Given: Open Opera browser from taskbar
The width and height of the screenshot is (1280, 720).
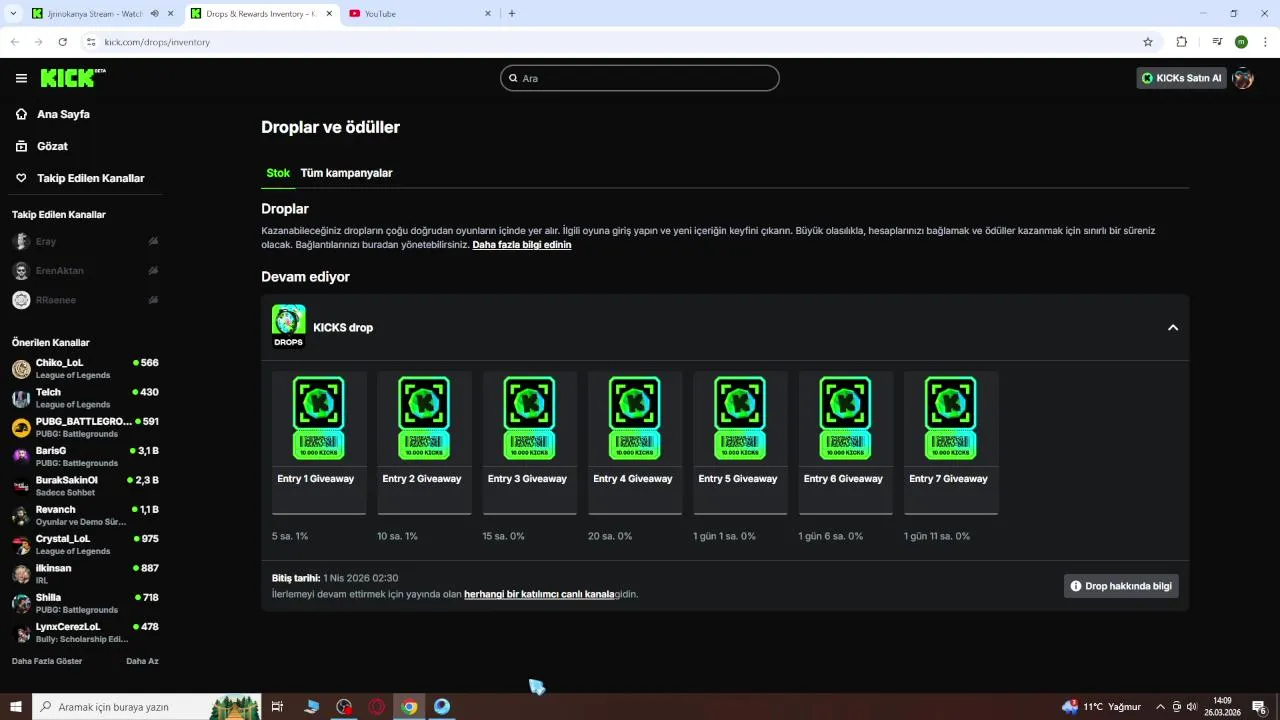Looking at the screenshot, I should [x=377, y=707].
